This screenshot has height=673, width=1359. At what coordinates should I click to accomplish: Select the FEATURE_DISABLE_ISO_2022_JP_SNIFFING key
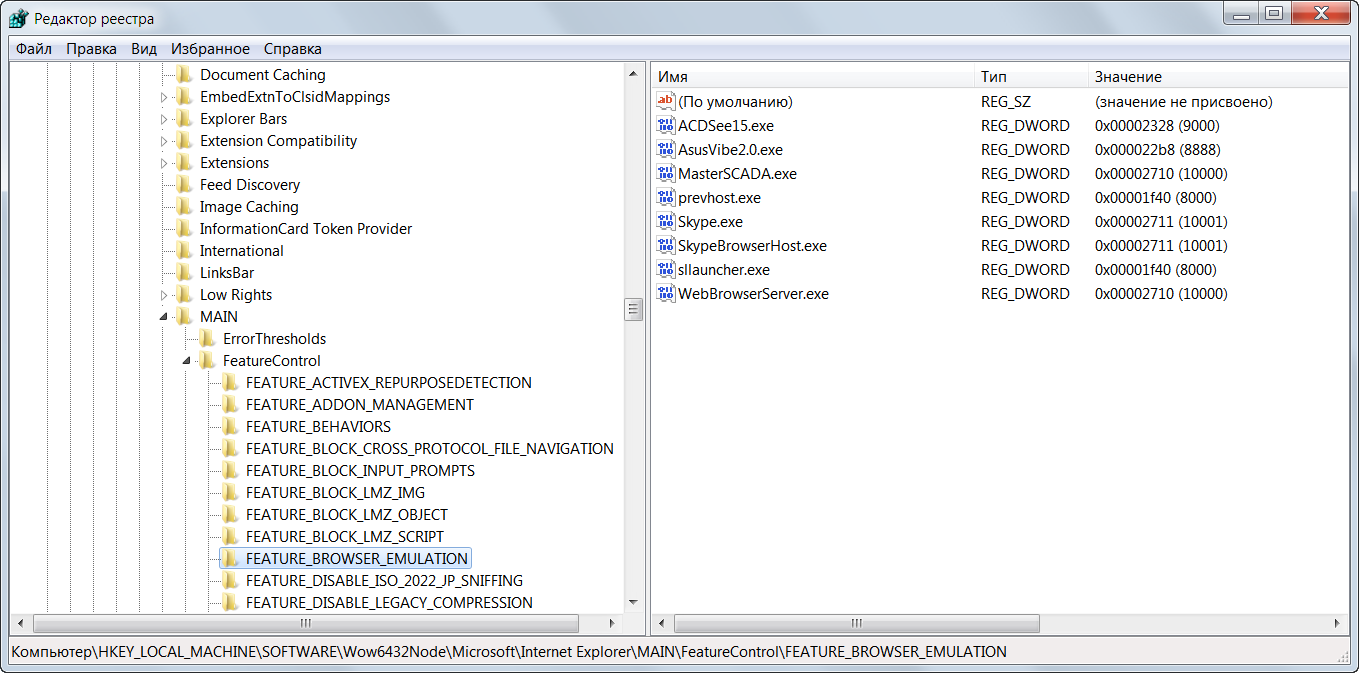[384, 580]
